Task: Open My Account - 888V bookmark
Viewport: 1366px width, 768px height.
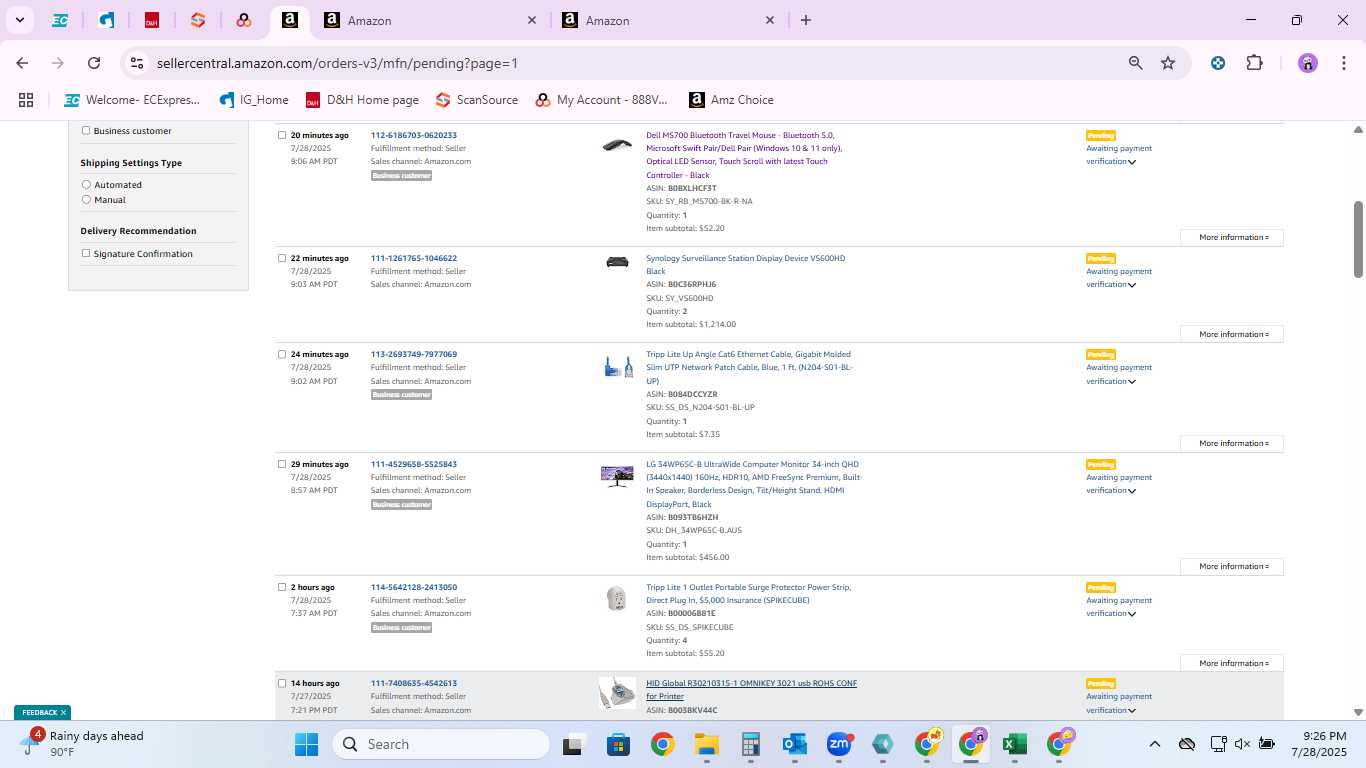Action: (x=601, y=100)
